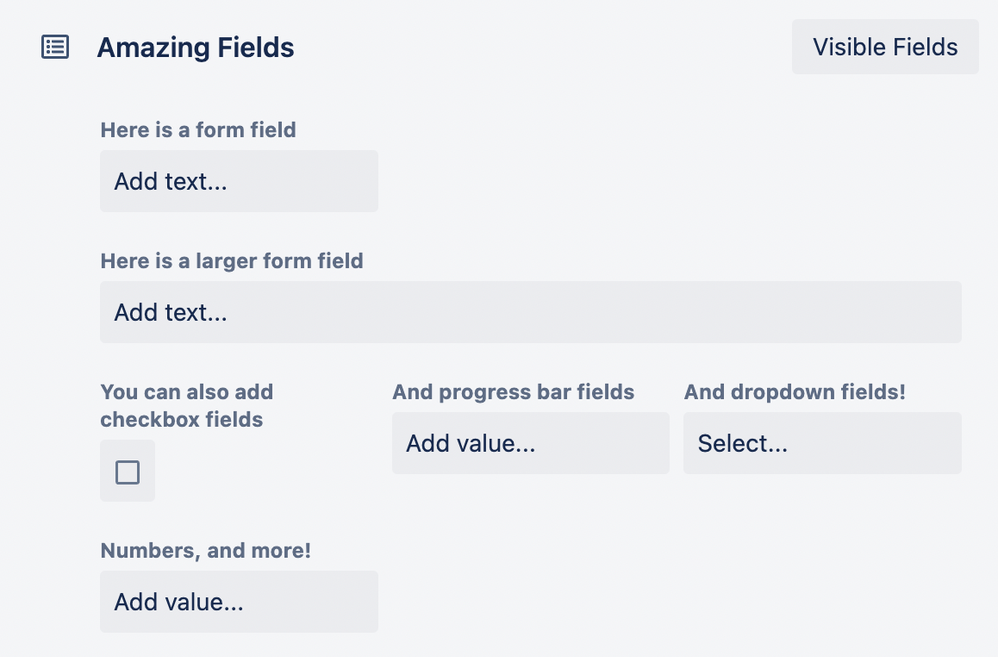This screenshot has width=998, height=657.
Task: Expand the dropdown field showing Select...
Action: pos(822,443)
